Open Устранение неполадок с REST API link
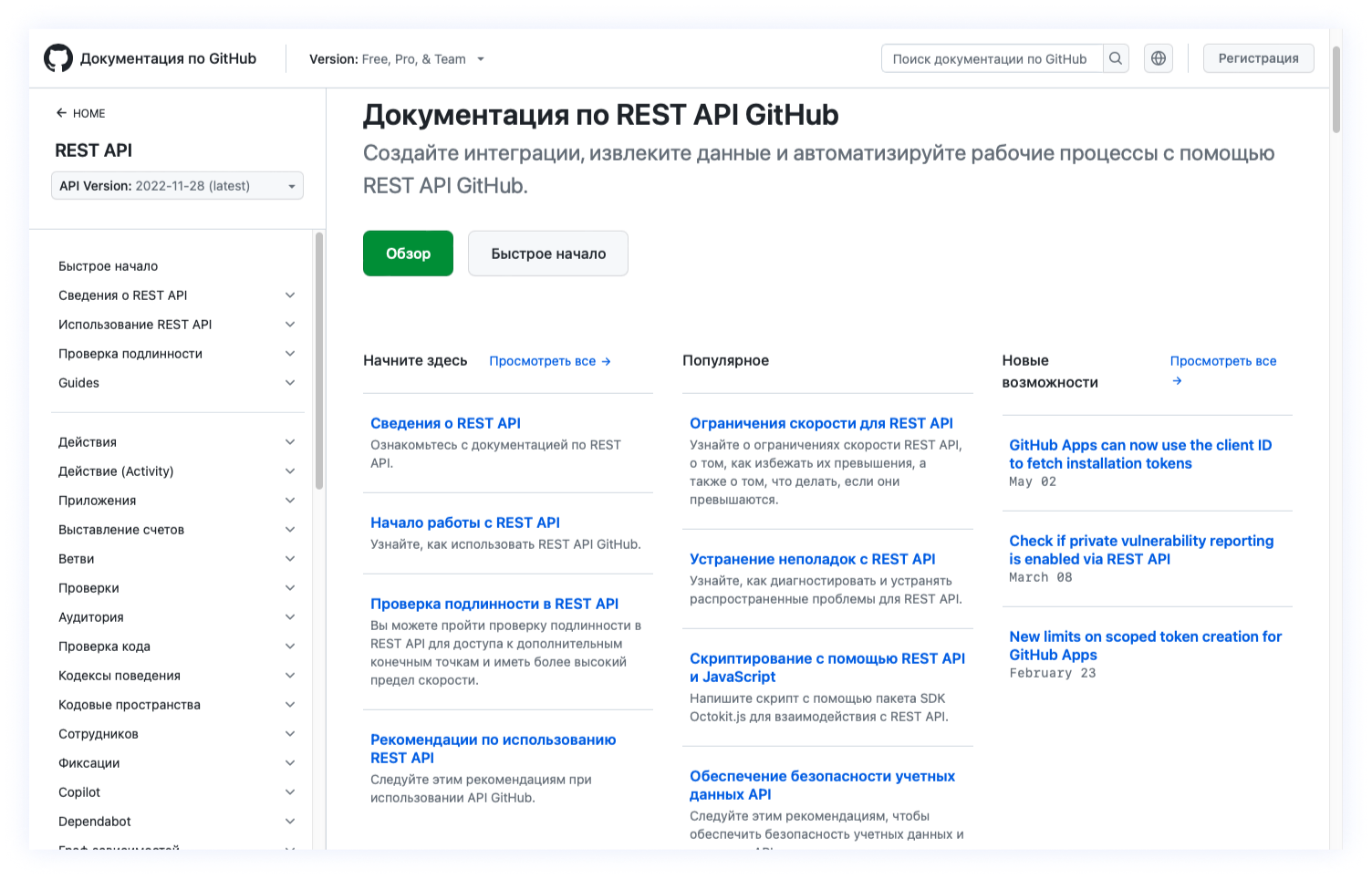 [813, 559]
